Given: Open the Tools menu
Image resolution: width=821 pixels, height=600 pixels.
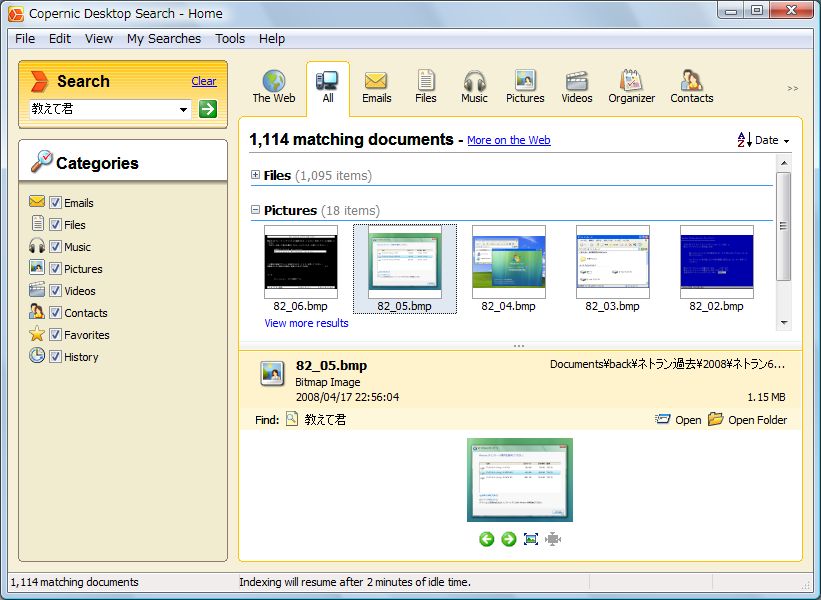Looking at the screenshot, I should tap(230, 39).
